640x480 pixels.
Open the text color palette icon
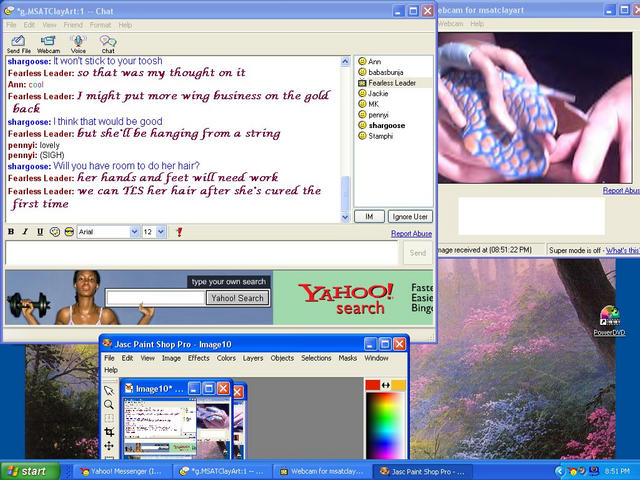[55, 232]
